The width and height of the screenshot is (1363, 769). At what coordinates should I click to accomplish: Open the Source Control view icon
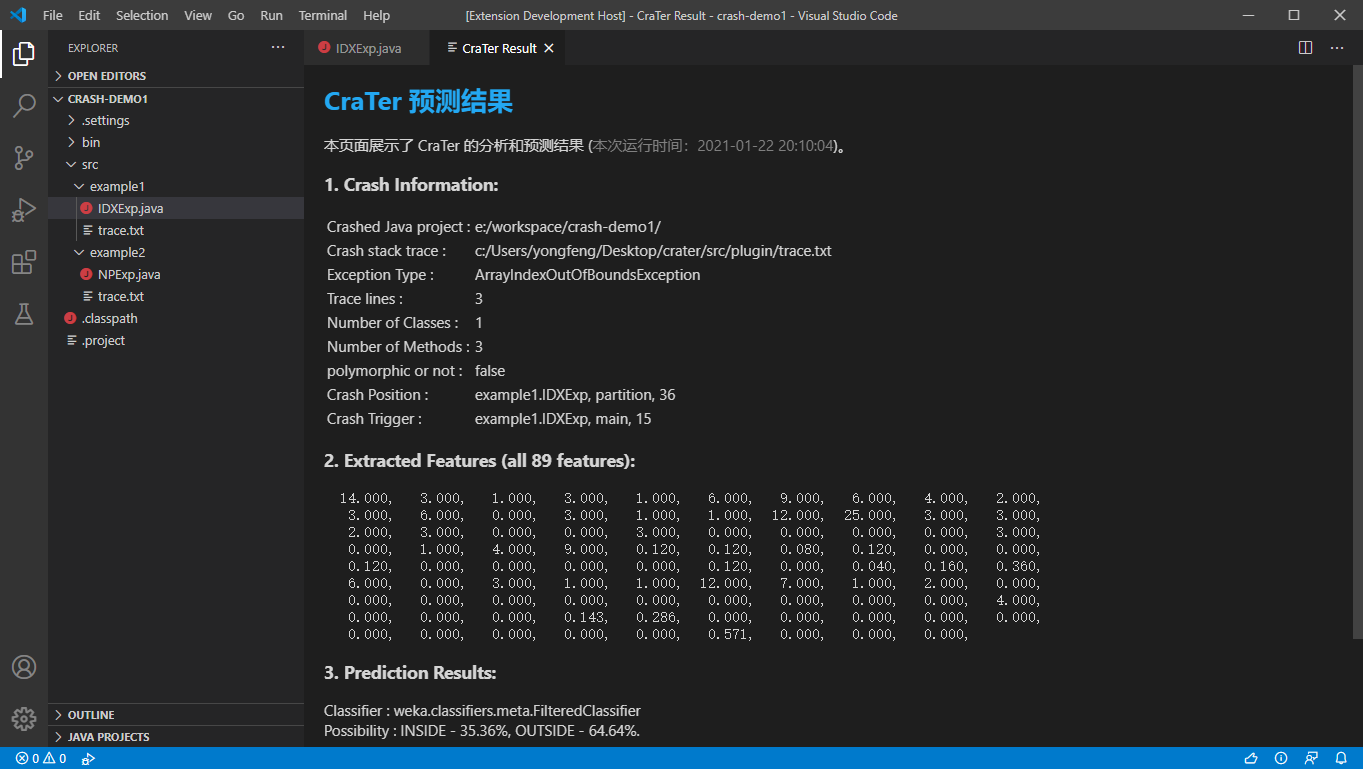coord(24,158)
